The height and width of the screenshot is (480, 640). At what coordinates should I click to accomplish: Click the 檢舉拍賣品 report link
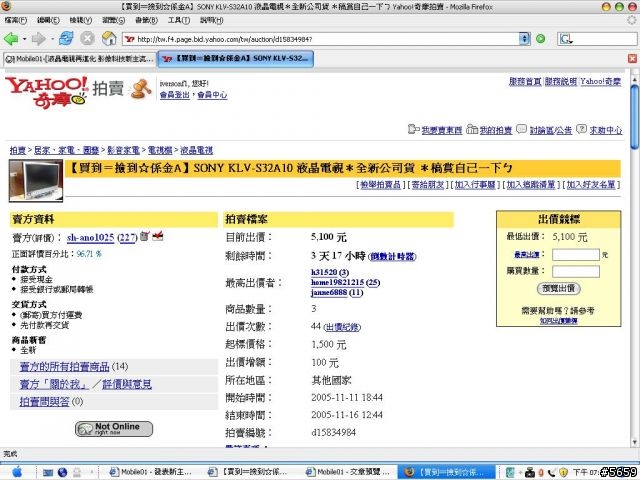pos(380,185)
